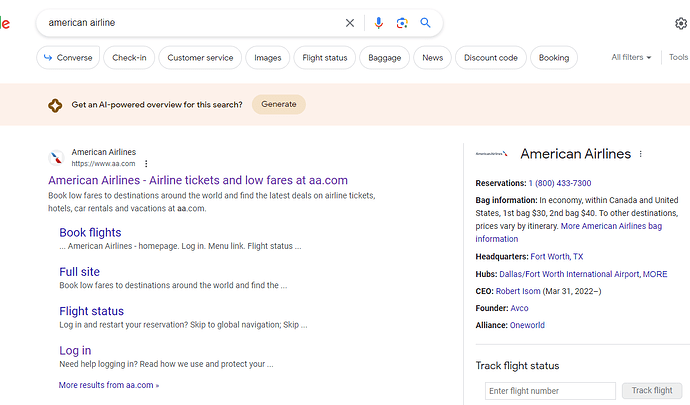The image size is (690, 405).
Task: Click the https://www.aa.com URL text
Action: pyautogui.click(x=103, y=164)
